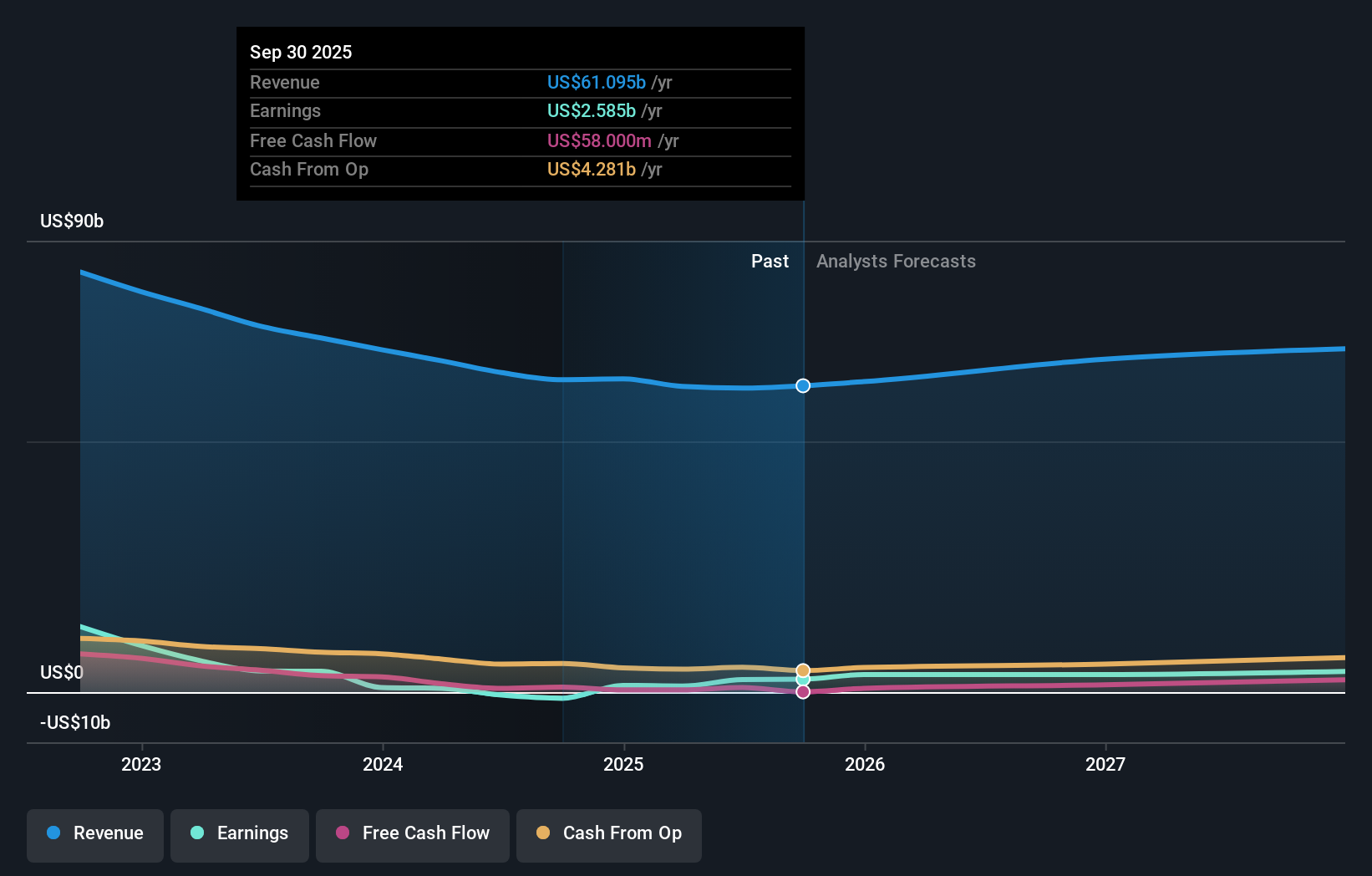Click the orange Cash From Op legend dot

pyautogui.click(x=543, y=833)
